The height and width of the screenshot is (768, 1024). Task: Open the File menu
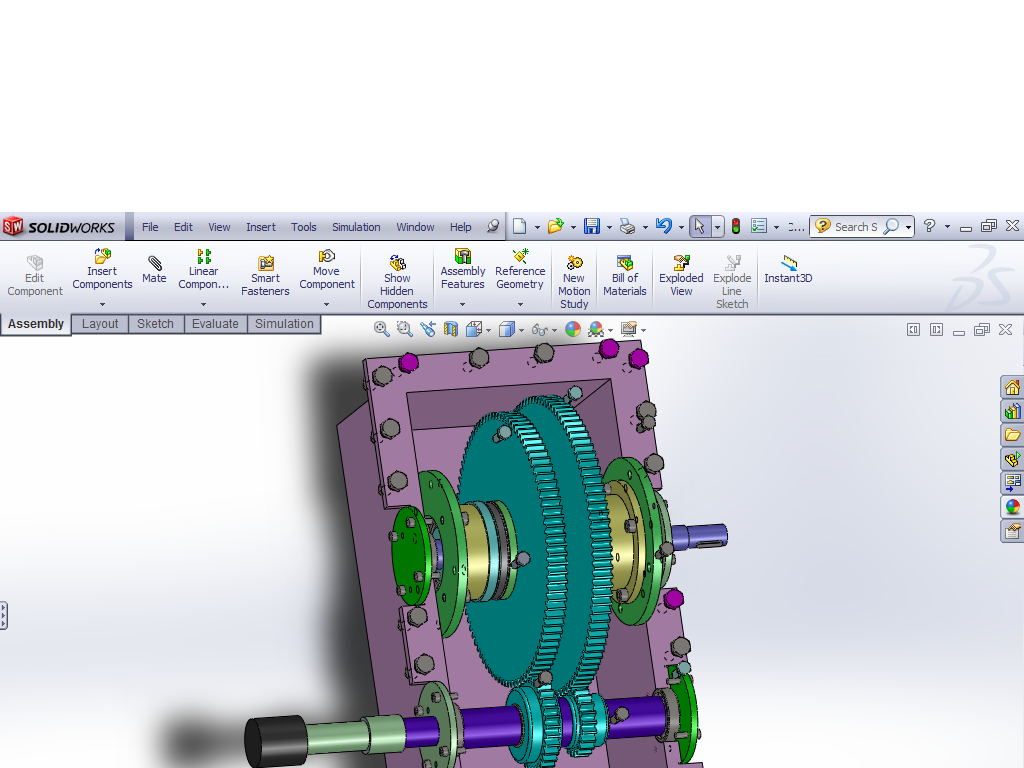[x=150, y=227]
